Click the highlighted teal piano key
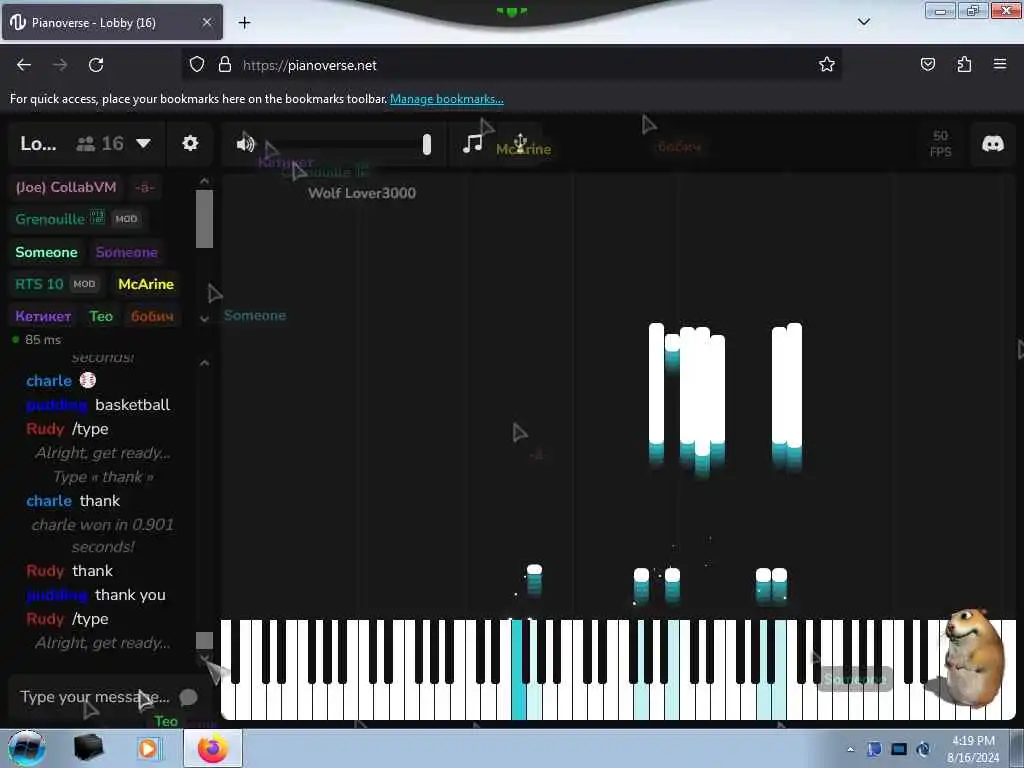Viewport: 1024px width, 768px height. tap(518, 669)
